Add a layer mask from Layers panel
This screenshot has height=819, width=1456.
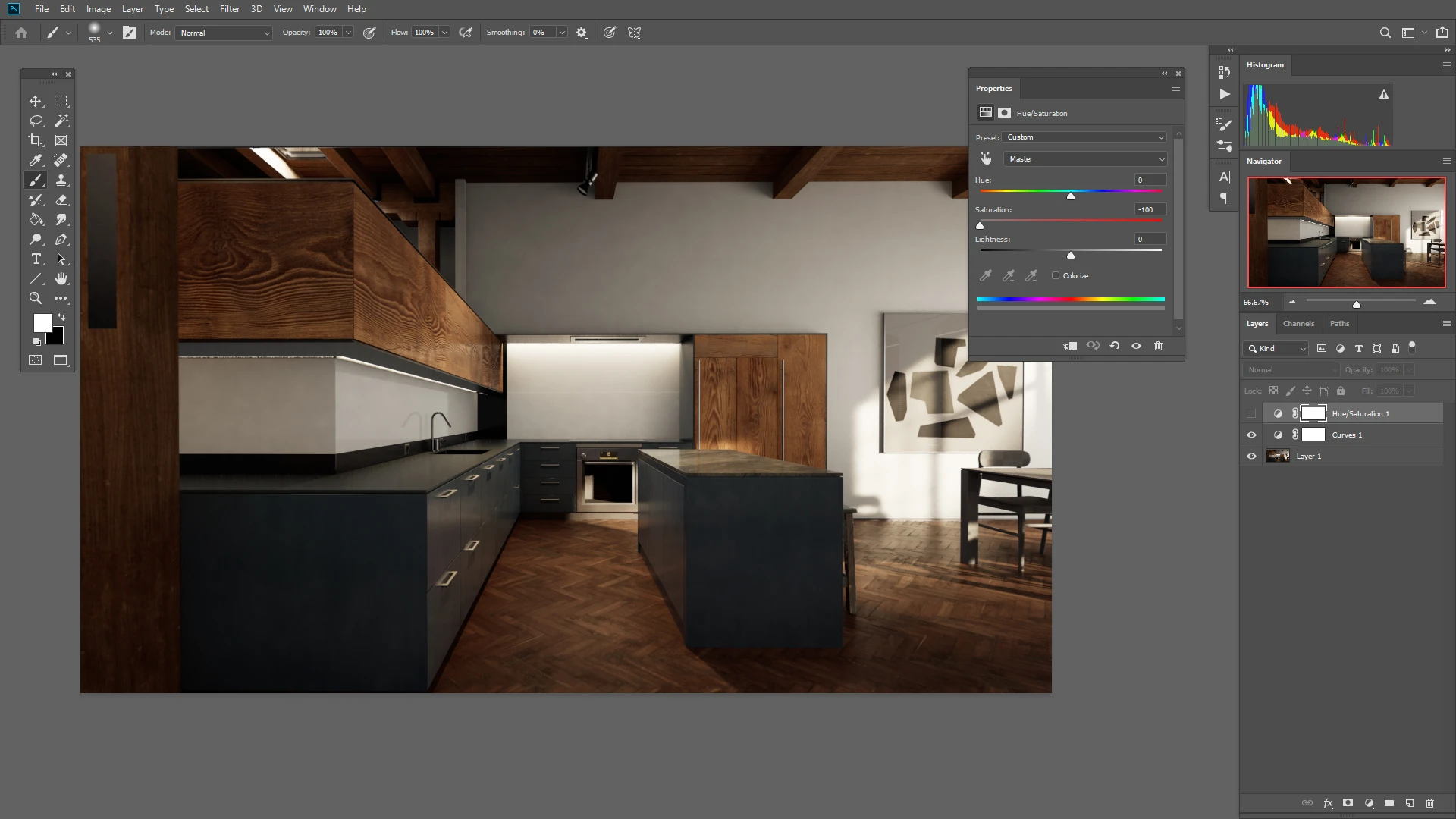[x=1348, y=802]
